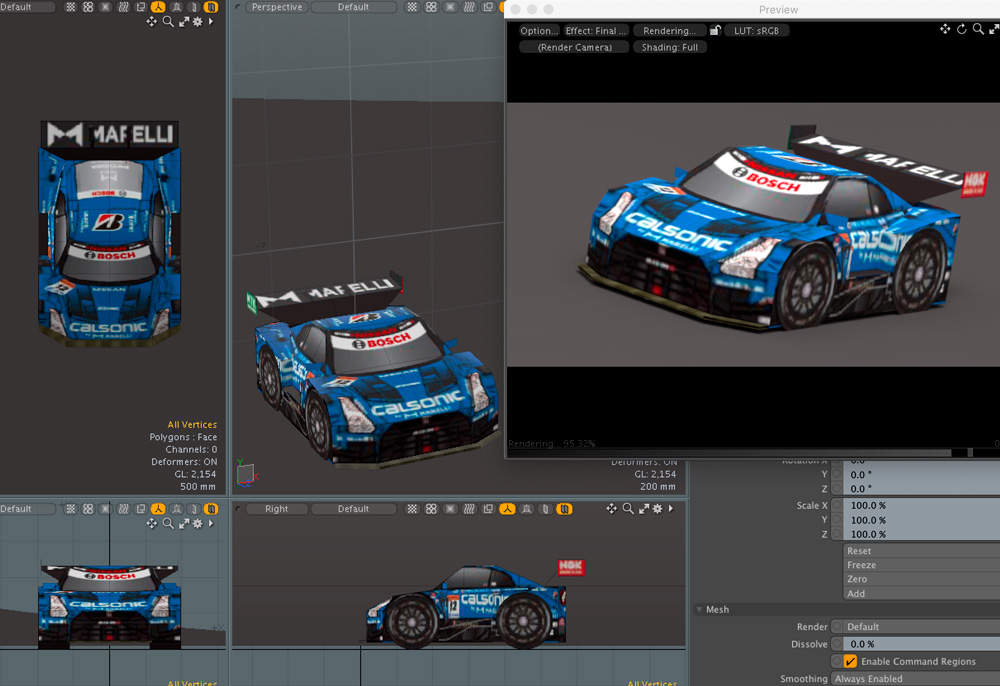Adjust the Scale X 100.0 % field
1000x686 pixels.
(921, 505)
